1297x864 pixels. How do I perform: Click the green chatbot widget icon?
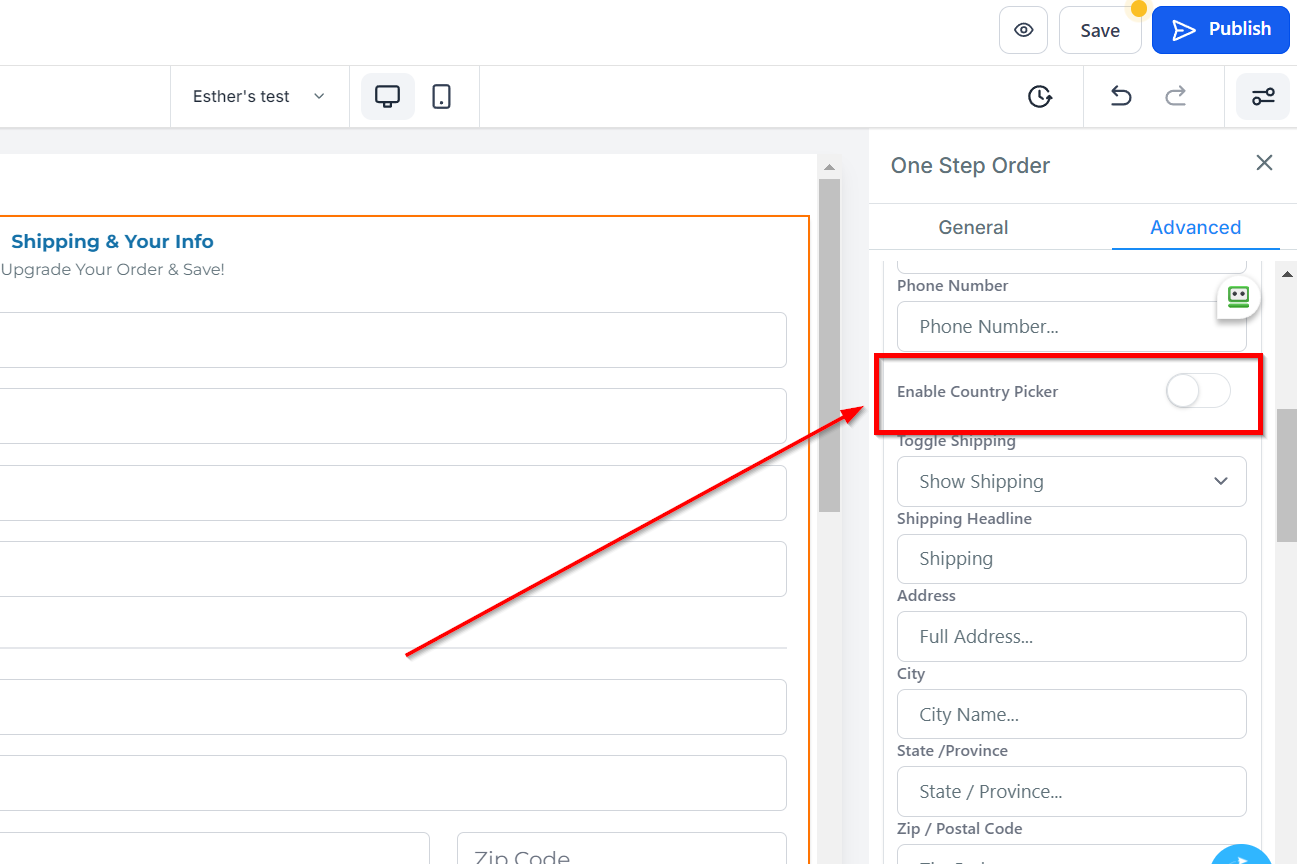pos(1239,297)
